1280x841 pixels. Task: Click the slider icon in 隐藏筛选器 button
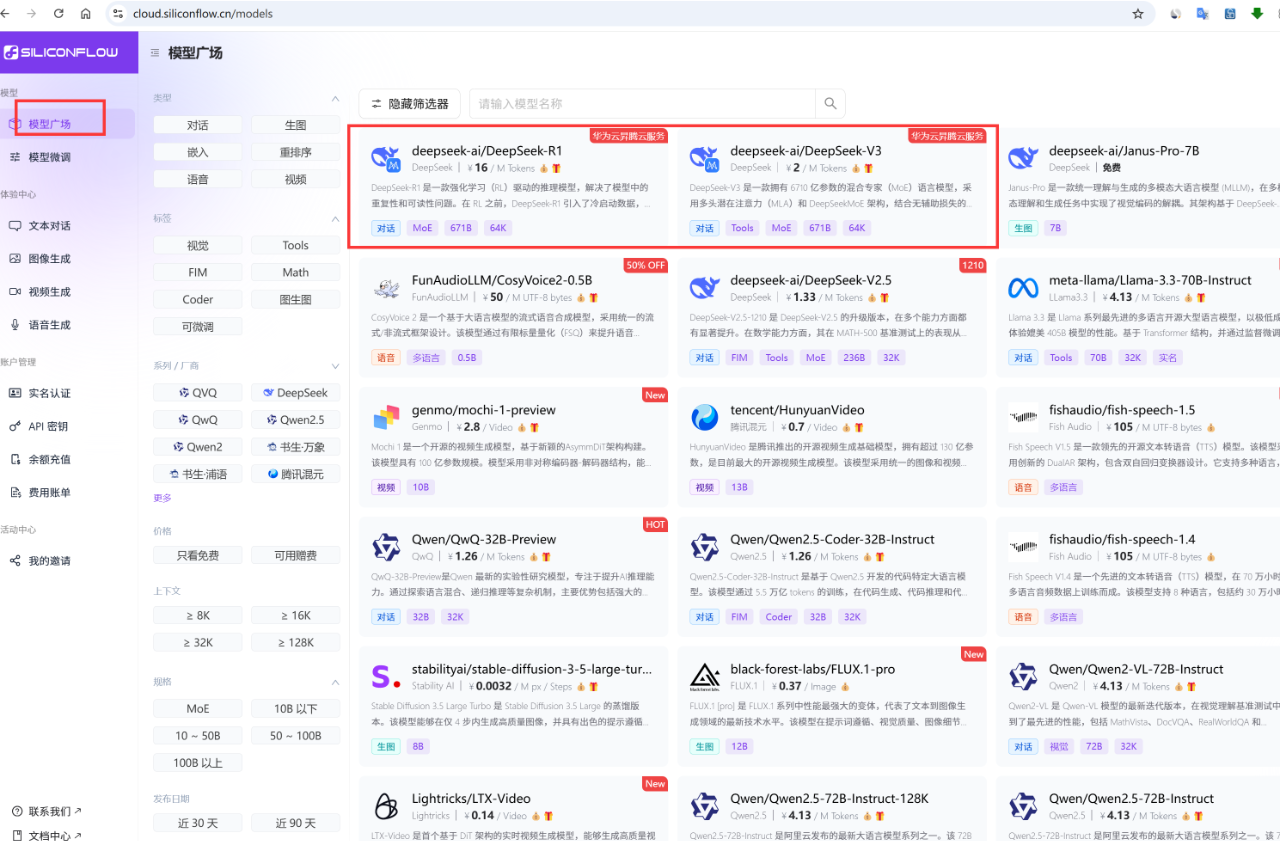[376, 103]
